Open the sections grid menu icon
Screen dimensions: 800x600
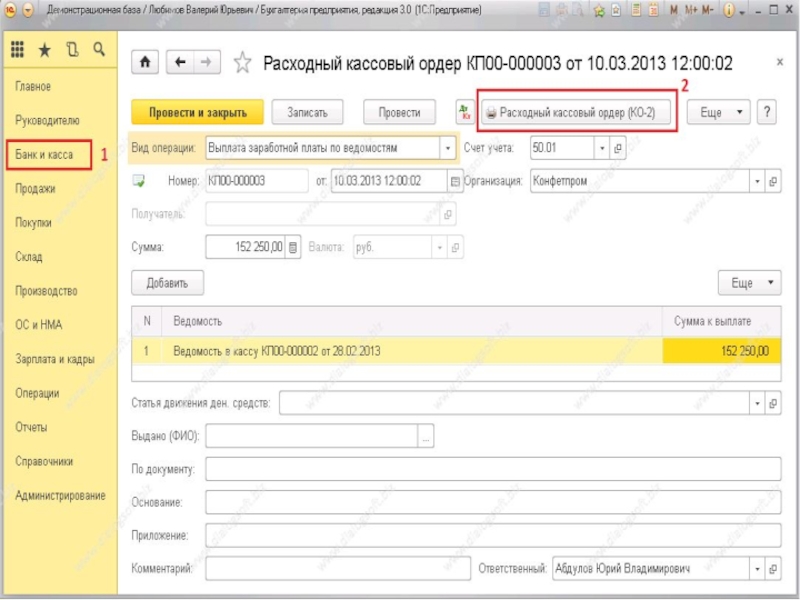[x=18, y=50]
